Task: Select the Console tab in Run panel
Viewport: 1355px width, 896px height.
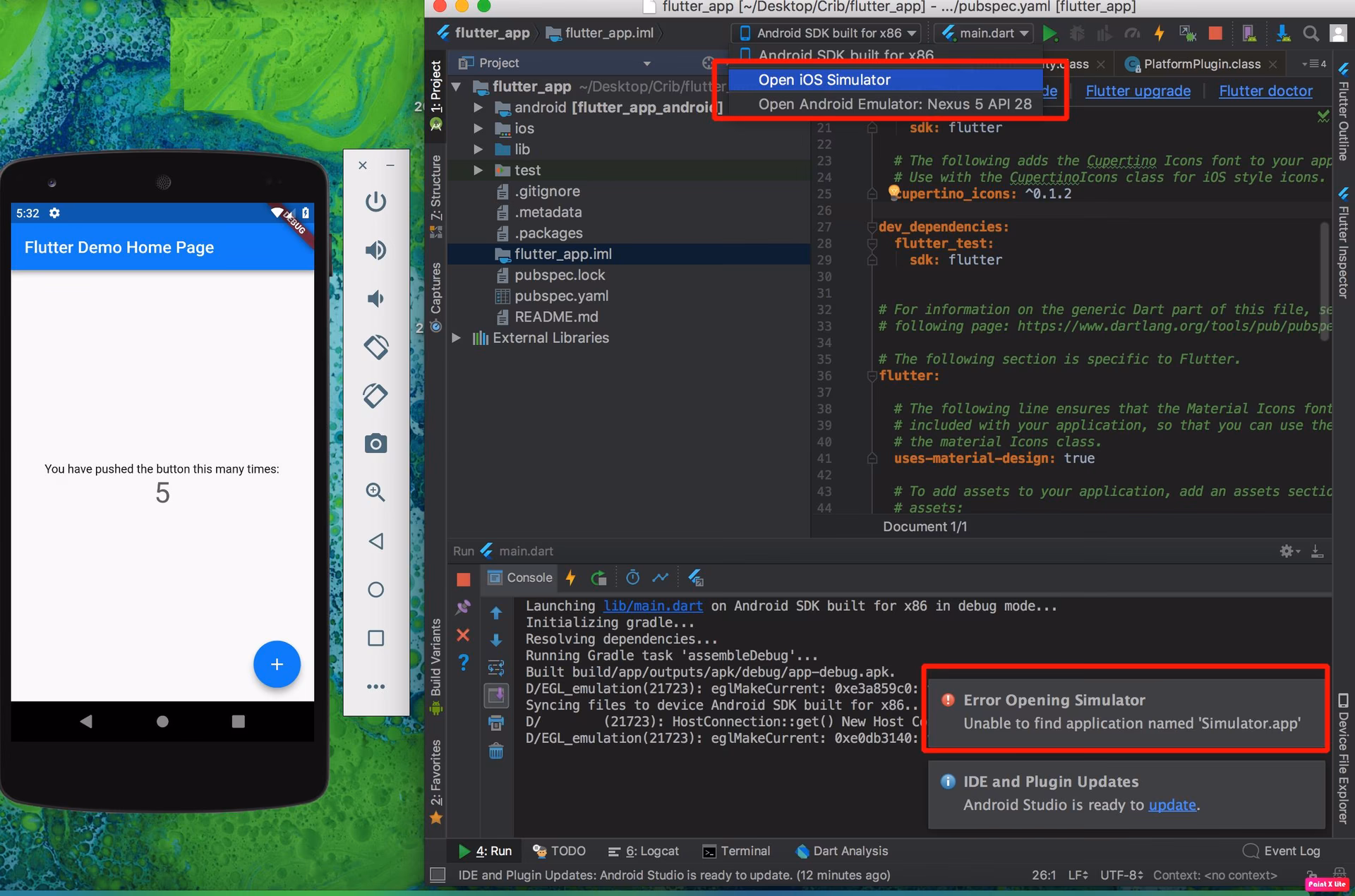Action: coord(520,578)
